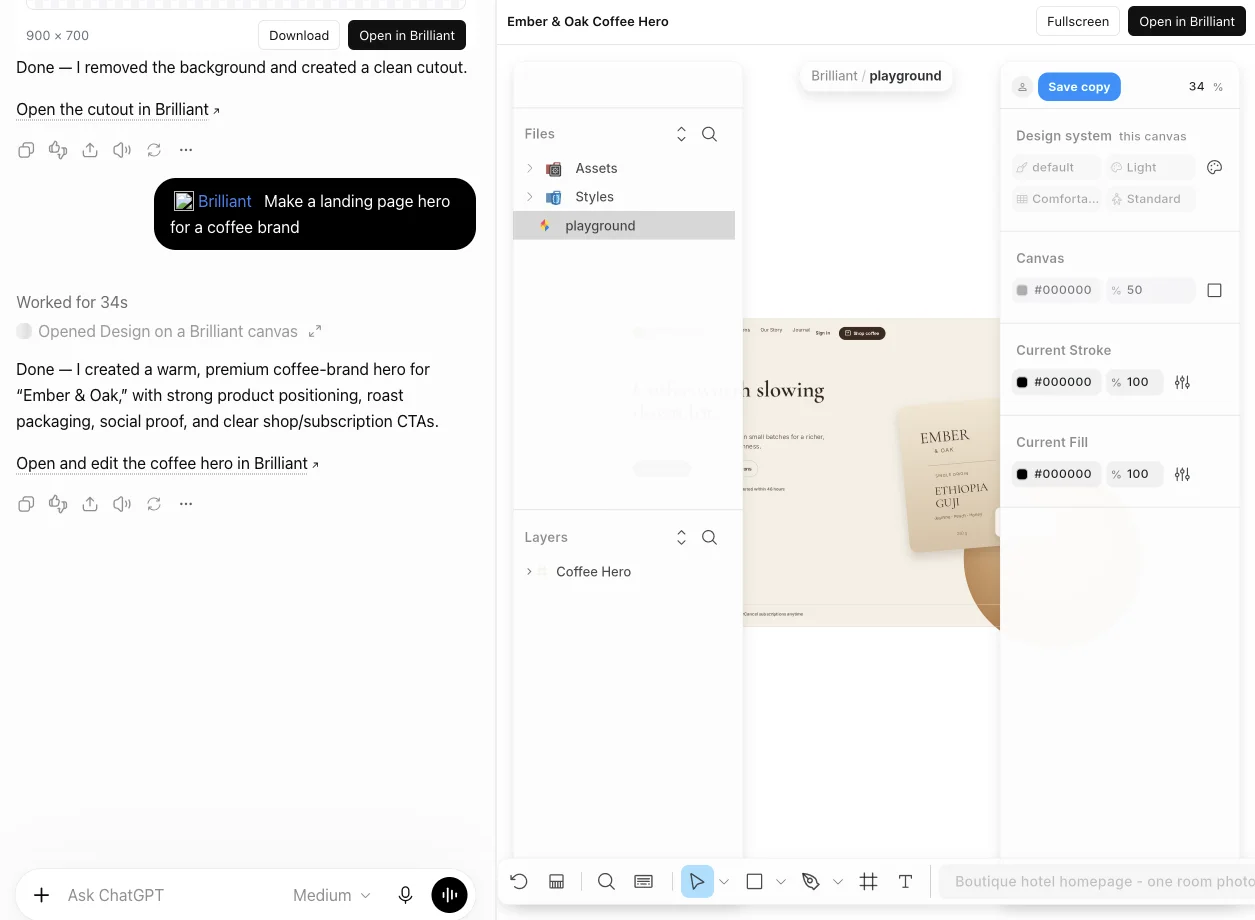1255x920 pixels.
Task: Open and edit the coffee hero link
Action: (x=167, y=464)
